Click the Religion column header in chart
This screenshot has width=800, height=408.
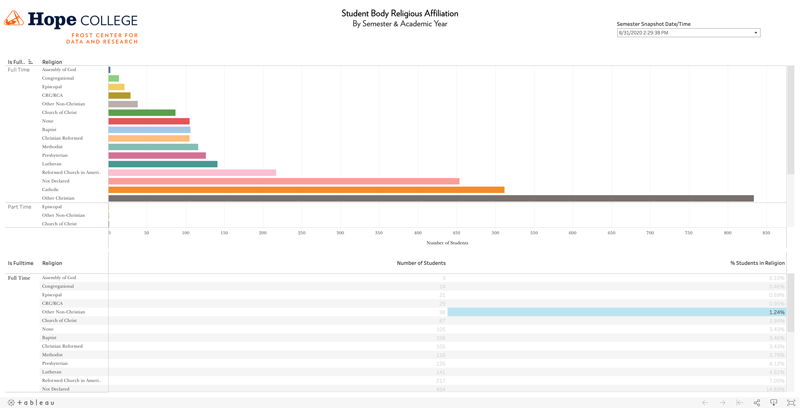click(x=52, y=62)
